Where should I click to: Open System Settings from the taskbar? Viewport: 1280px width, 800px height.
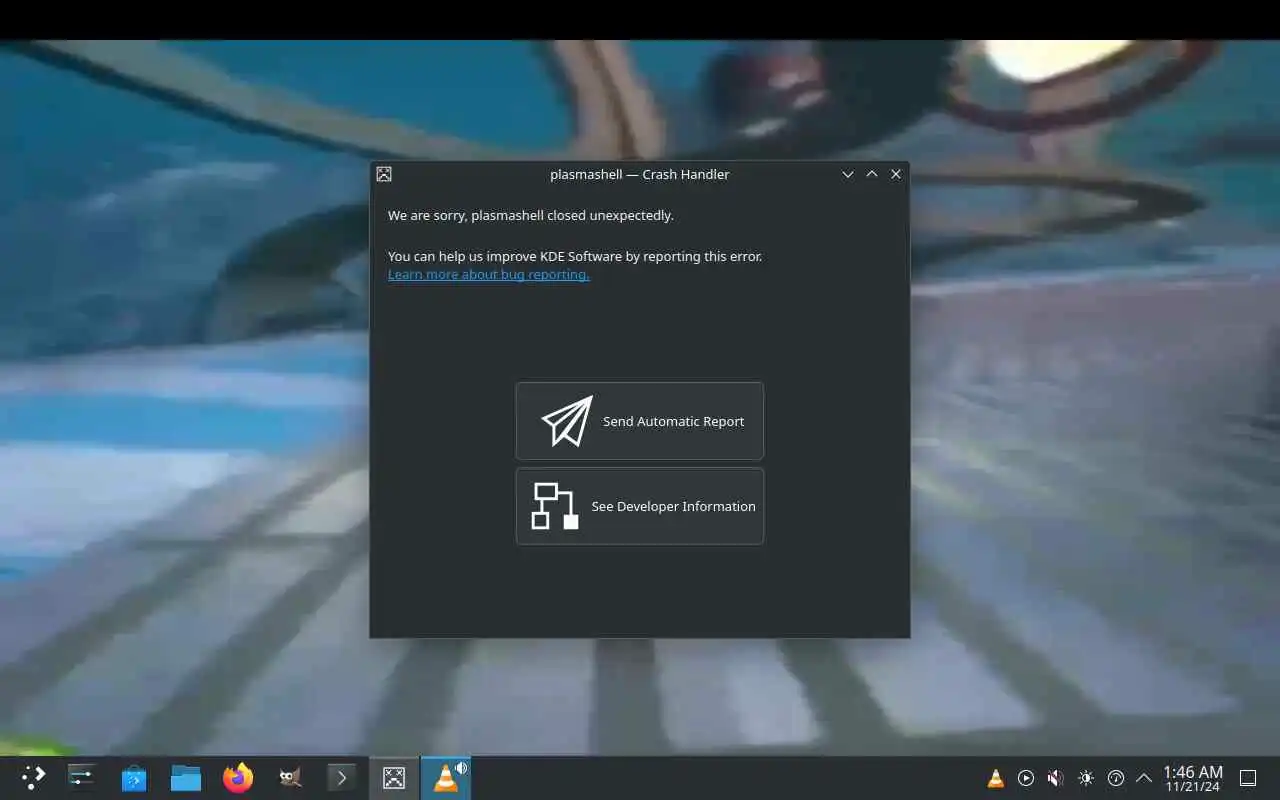point(82,777)
